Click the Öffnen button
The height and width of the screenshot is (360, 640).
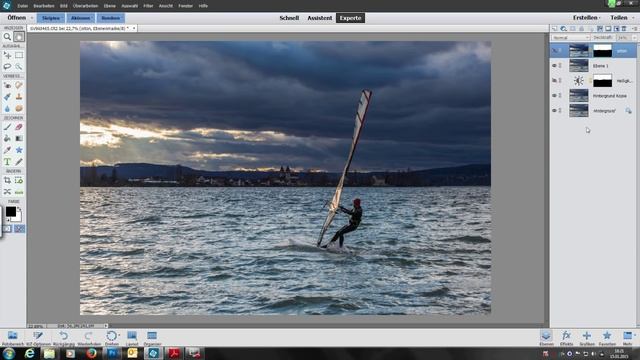click(x=16, y=18)
